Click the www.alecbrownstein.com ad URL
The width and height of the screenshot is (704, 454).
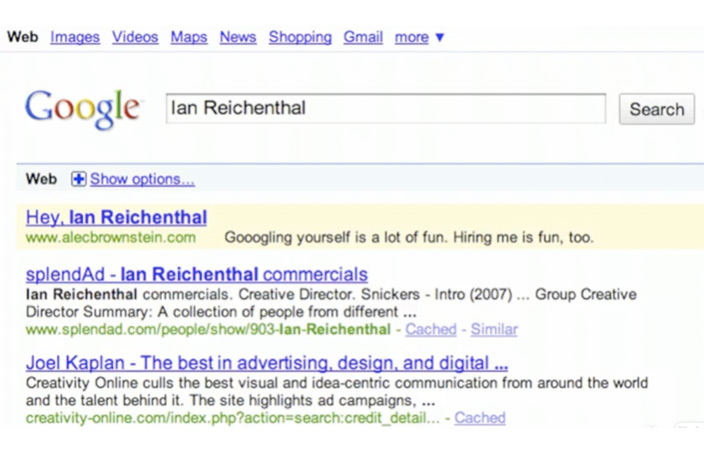click(111, 237)
